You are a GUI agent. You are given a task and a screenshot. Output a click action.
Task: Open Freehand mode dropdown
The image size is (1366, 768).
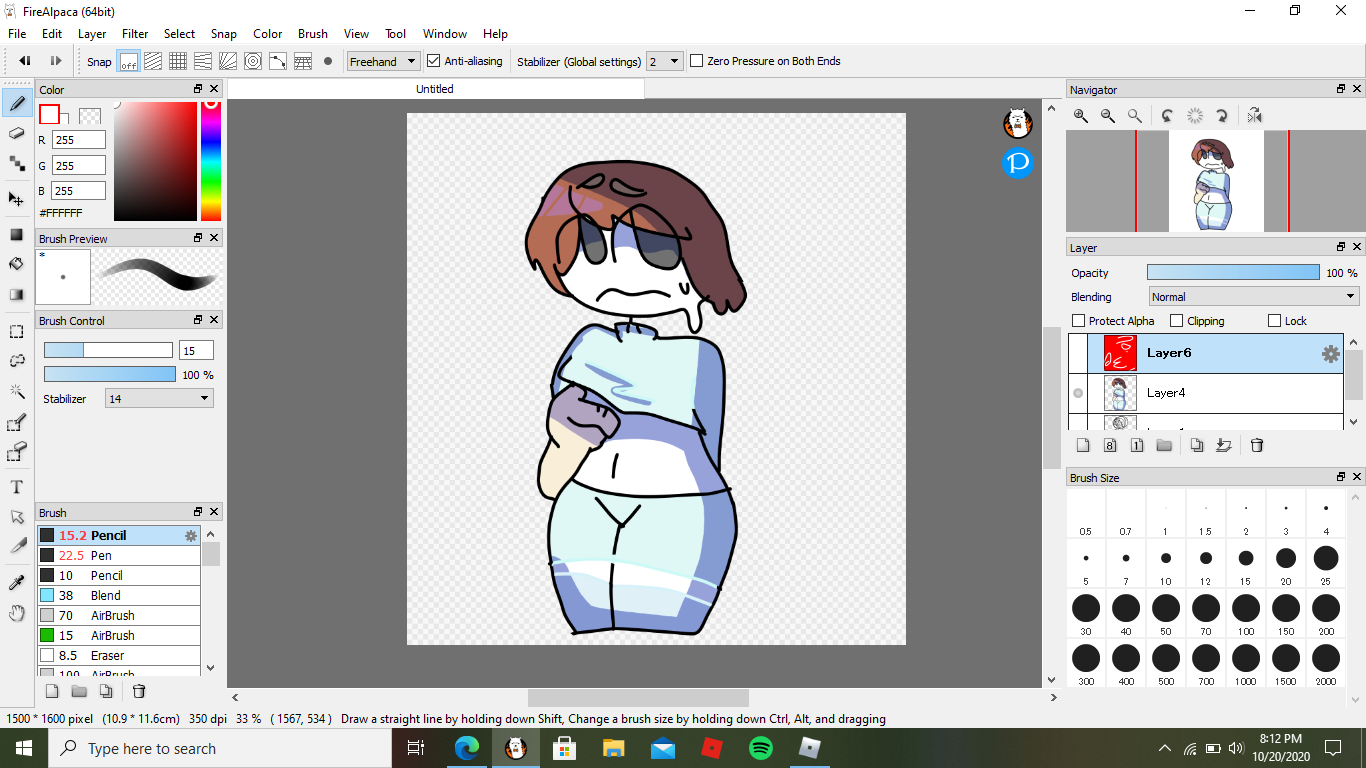(x=383, y=61)
